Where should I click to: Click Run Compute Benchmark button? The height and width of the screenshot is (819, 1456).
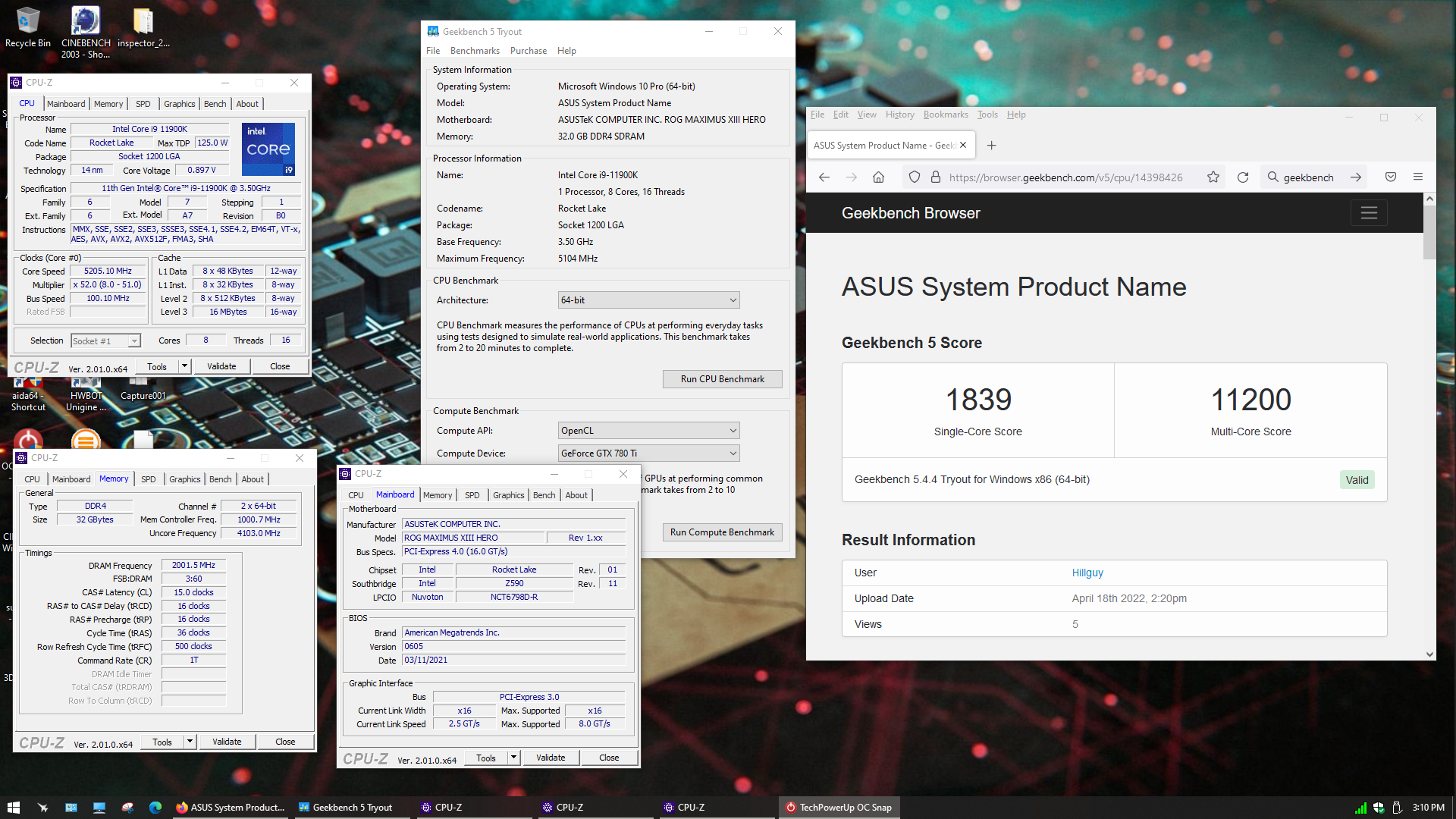click(x=722, y=532)
